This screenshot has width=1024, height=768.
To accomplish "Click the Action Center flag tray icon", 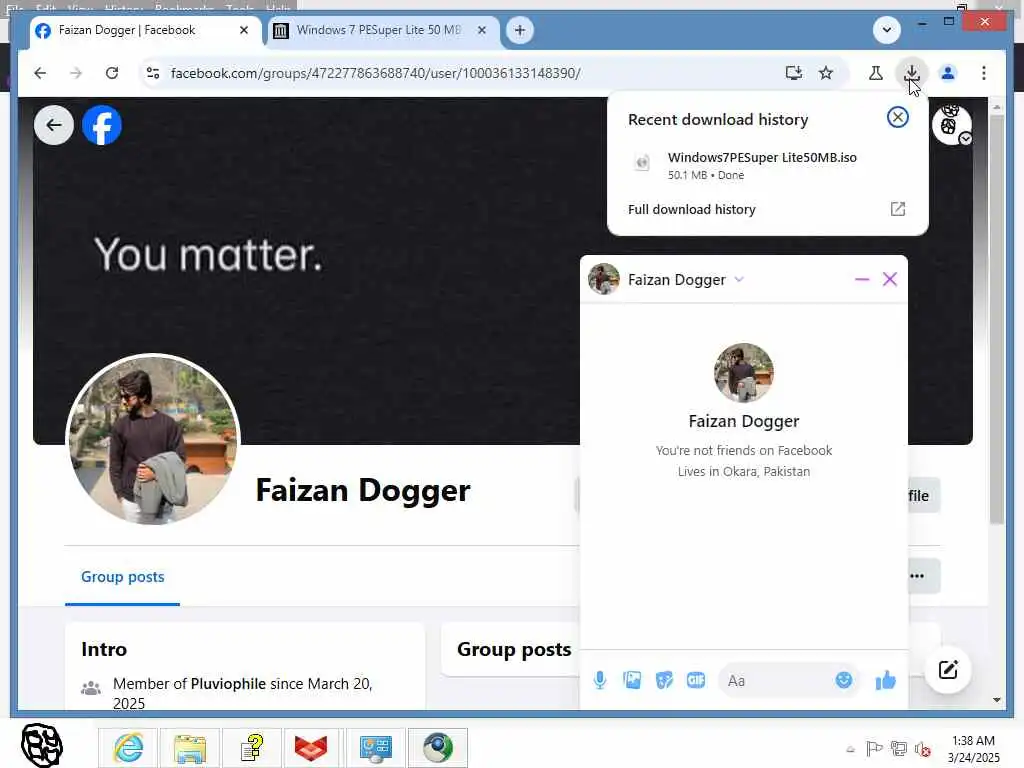I will pos(874,749).
